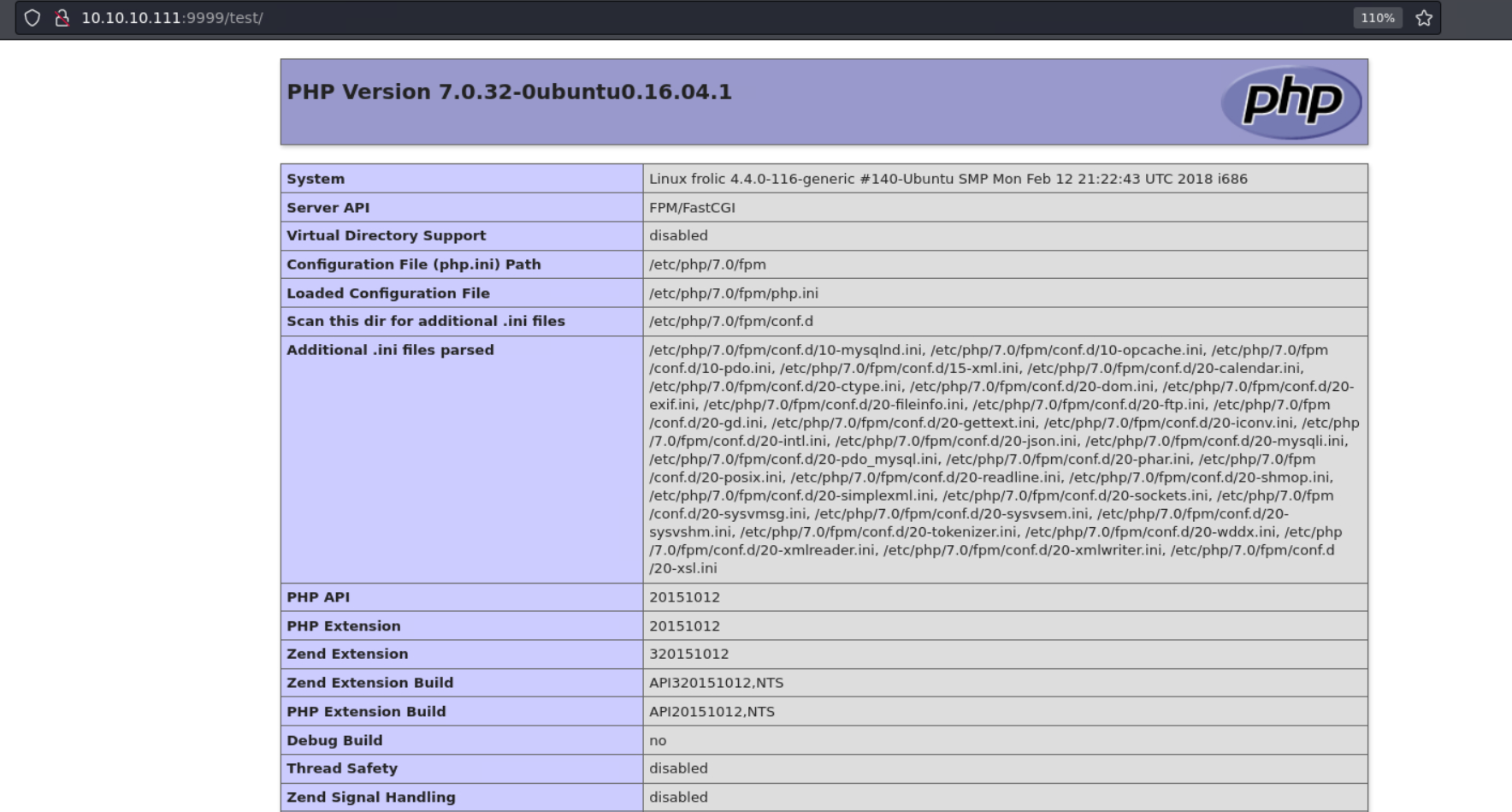Click the FPM/FastCGI value
1512x812 pixels.
692,207
